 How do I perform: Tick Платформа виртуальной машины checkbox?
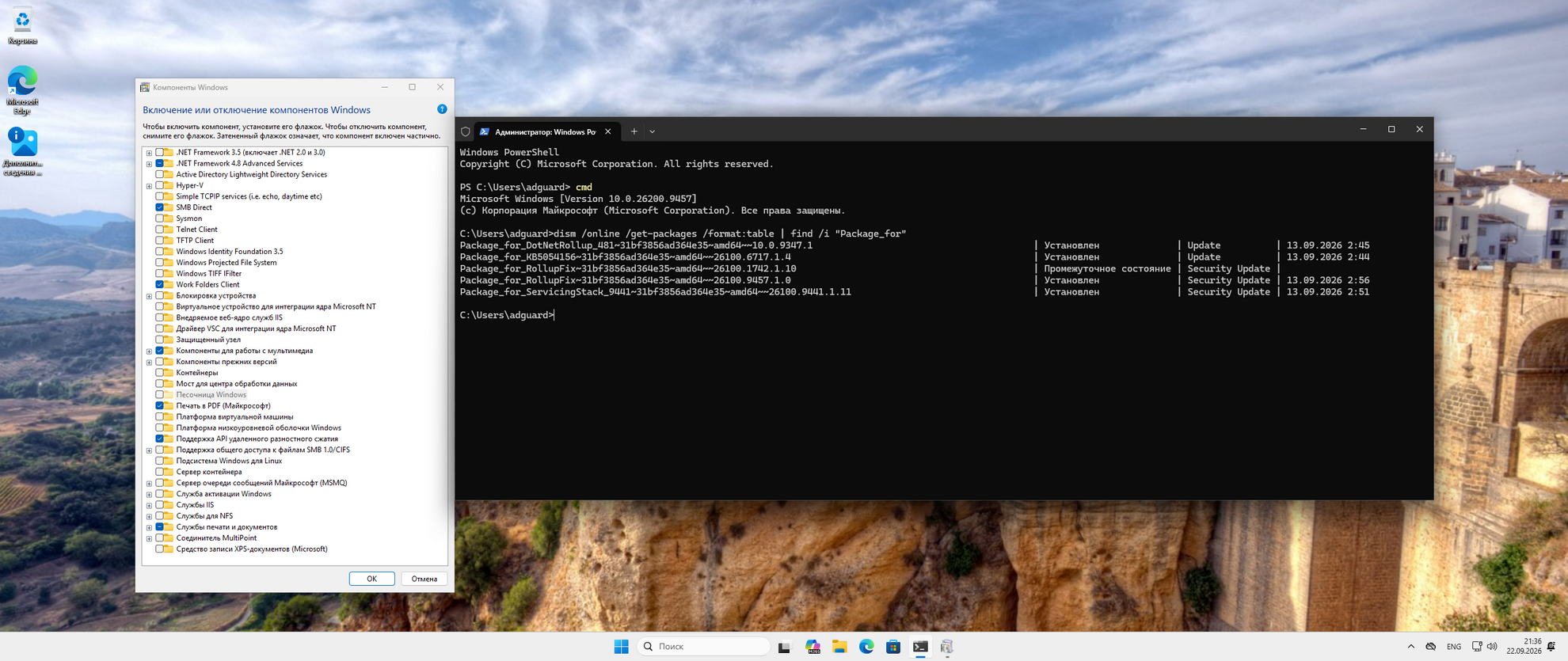(159, 416)
